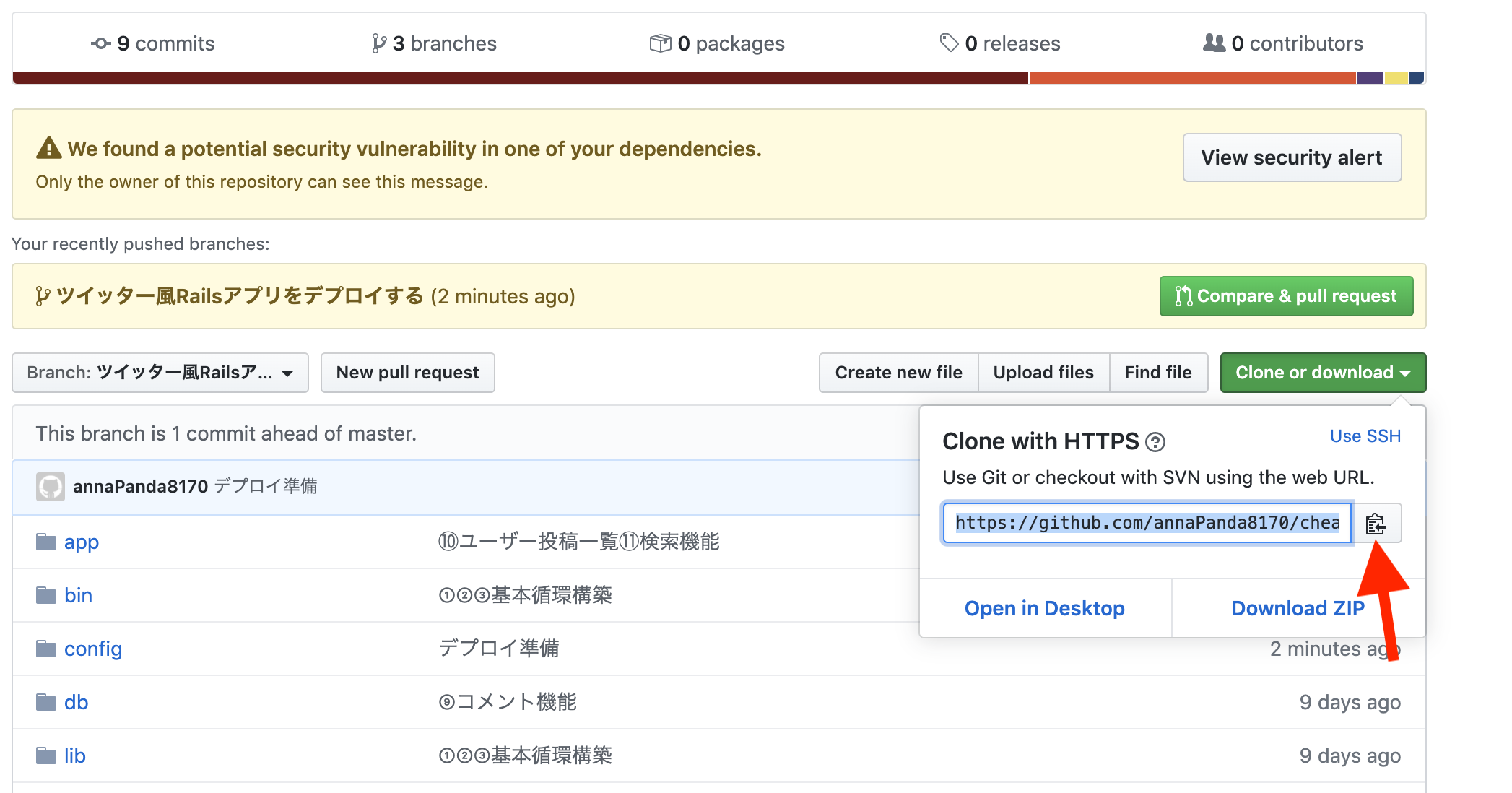Click orange segment of language bar
The height and width of the screenshot is (793, 1512).
[x=1192, y=78]
